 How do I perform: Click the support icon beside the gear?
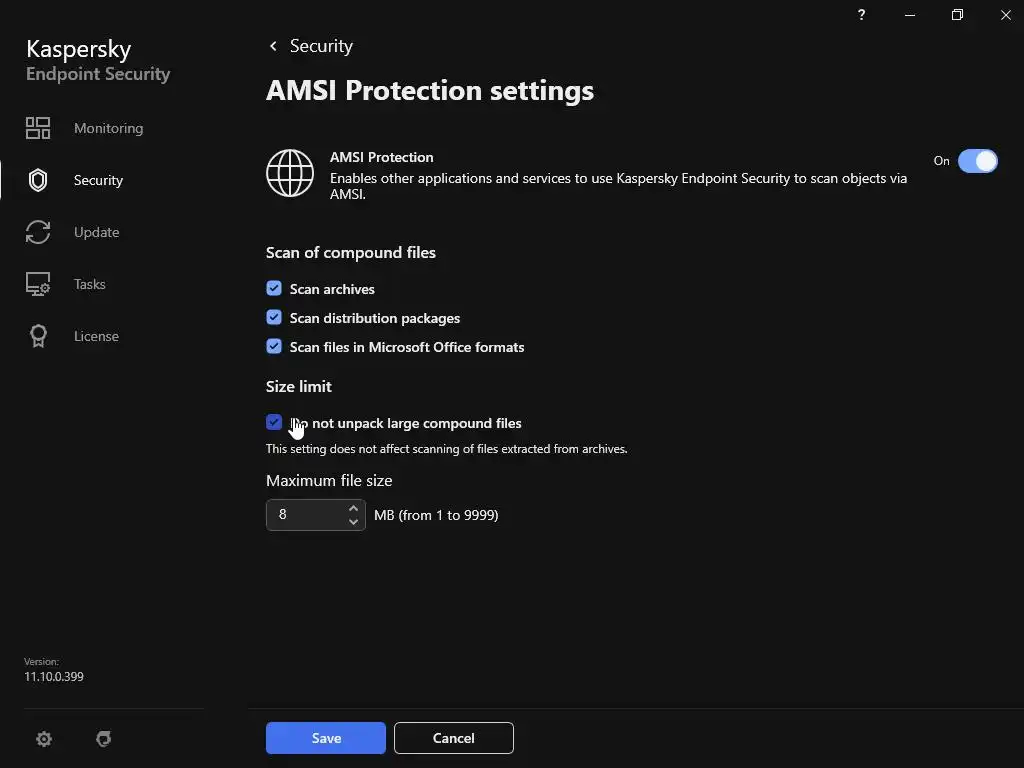click(103, 739)
